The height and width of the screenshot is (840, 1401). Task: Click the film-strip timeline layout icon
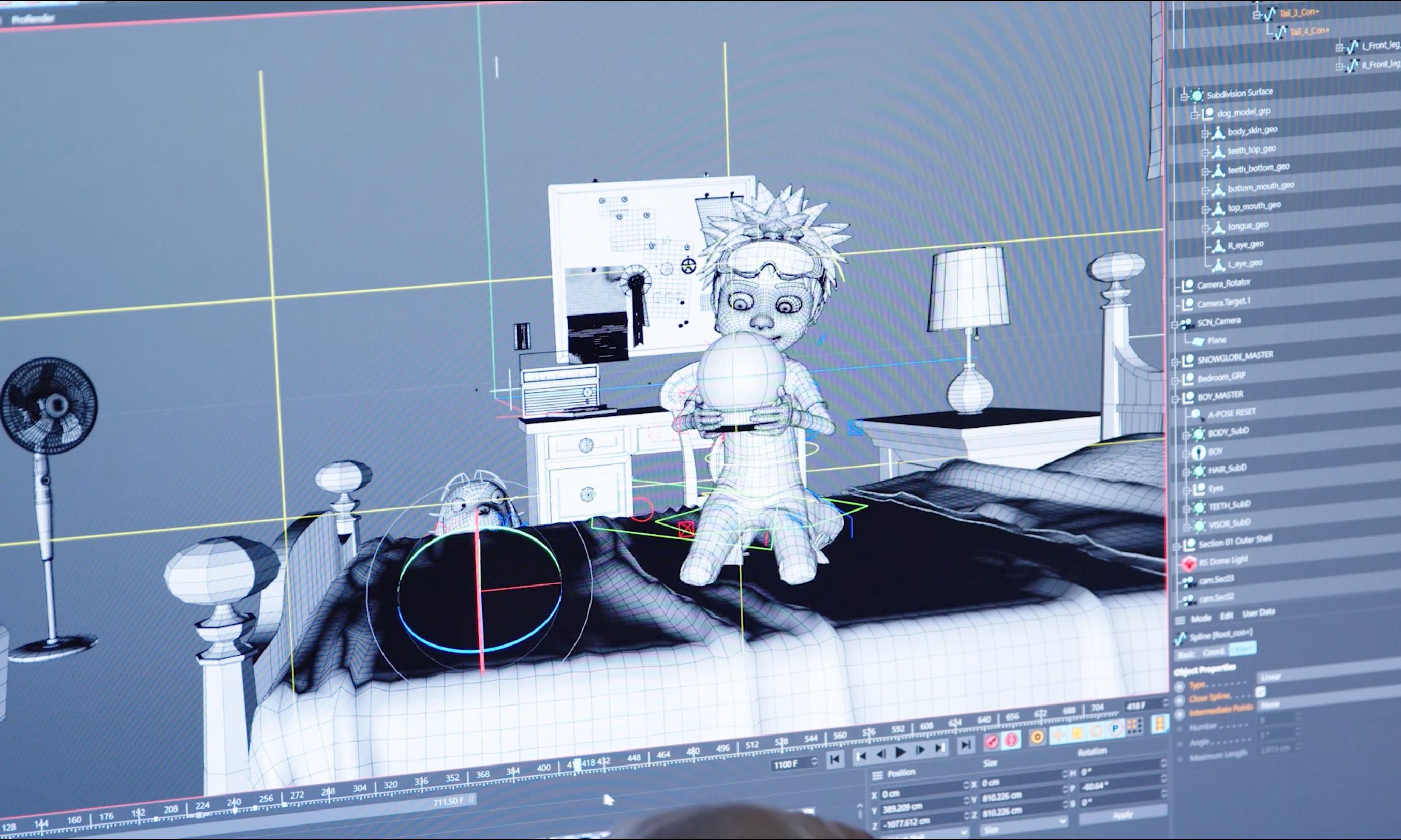click(1159, 724)
